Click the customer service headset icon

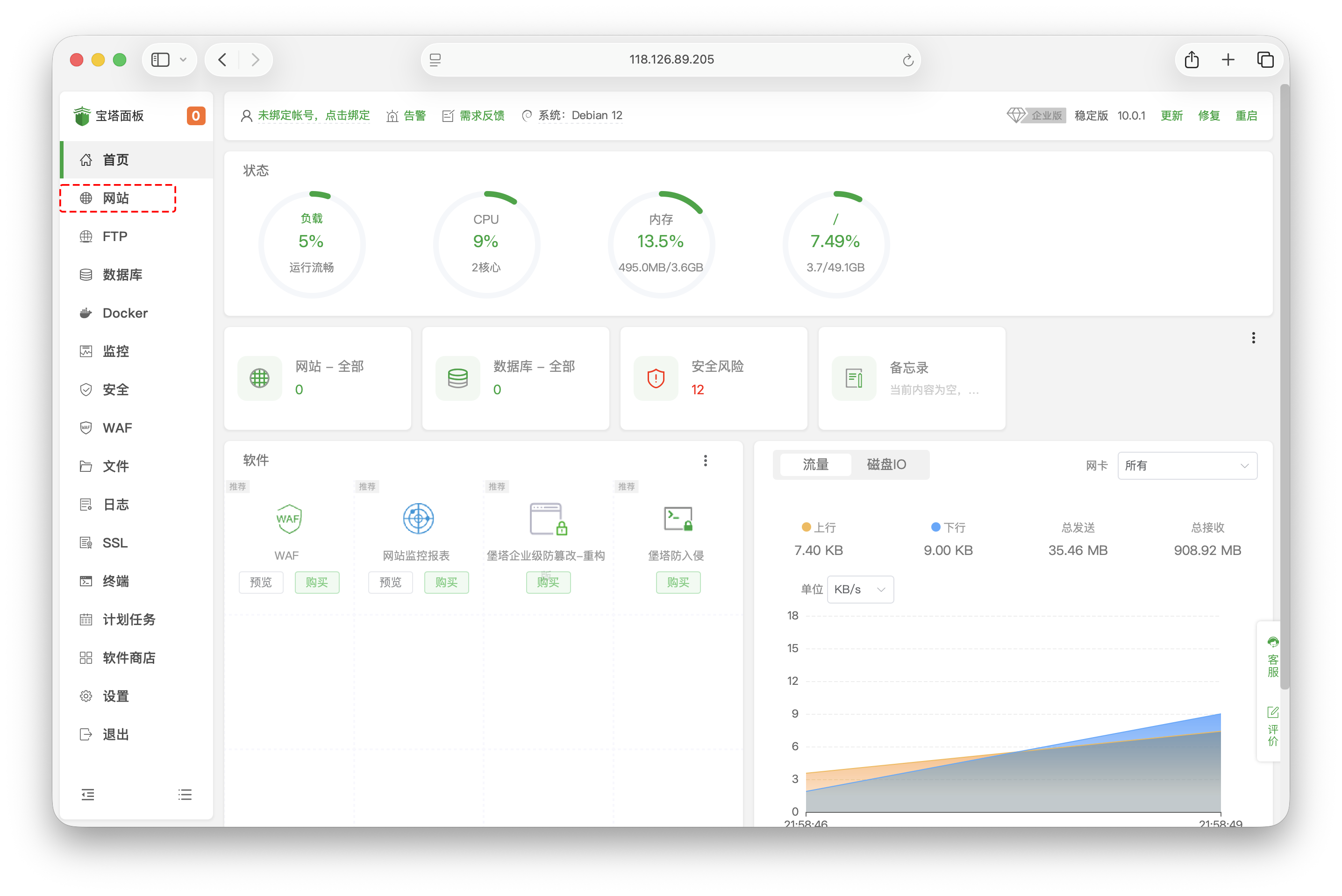[x=1272, y=642]
